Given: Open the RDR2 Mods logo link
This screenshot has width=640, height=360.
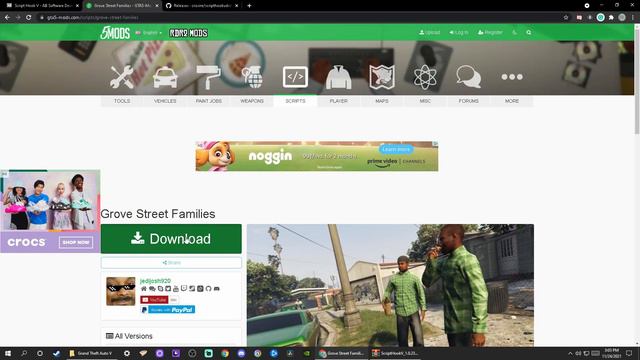Looking at the screenshot, I should coord(188,33).
